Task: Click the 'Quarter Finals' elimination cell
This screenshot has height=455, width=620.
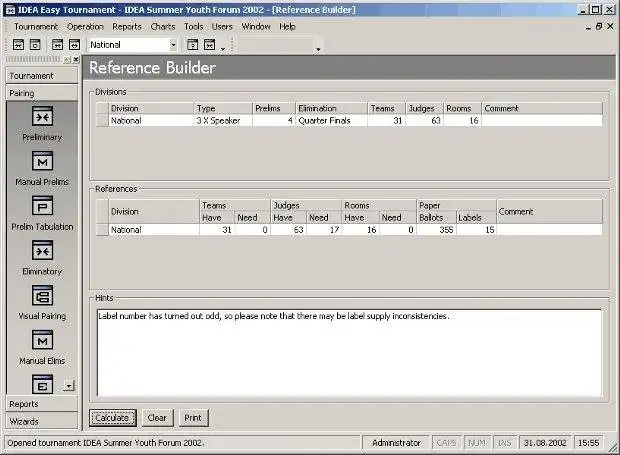Action: [x=331, y=121]
